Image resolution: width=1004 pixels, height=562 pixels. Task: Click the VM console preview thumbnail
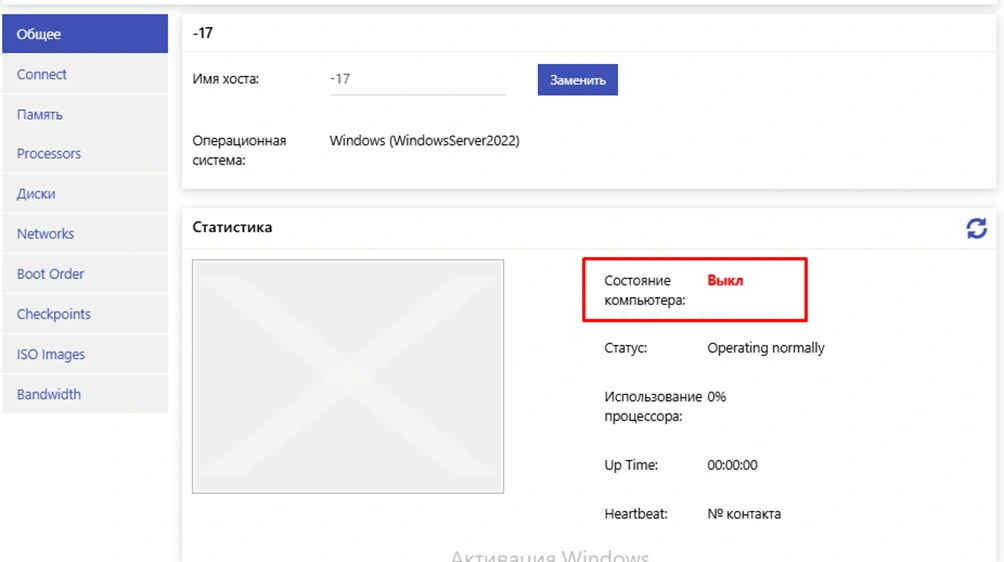[348, 376]
